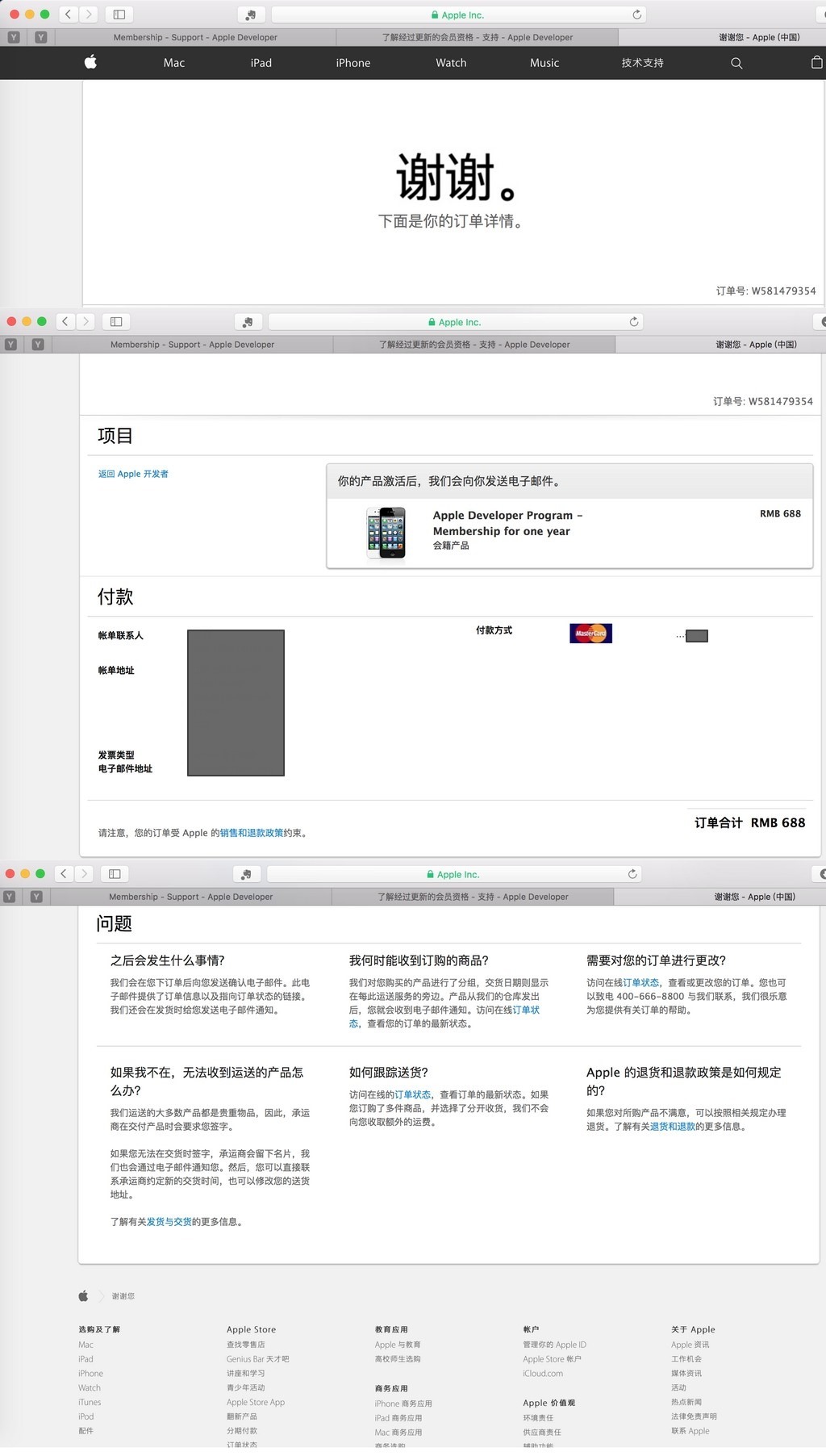Open 翻新产品 footer link
The width and height of the screenshot is (826, 1456).
242,1416
